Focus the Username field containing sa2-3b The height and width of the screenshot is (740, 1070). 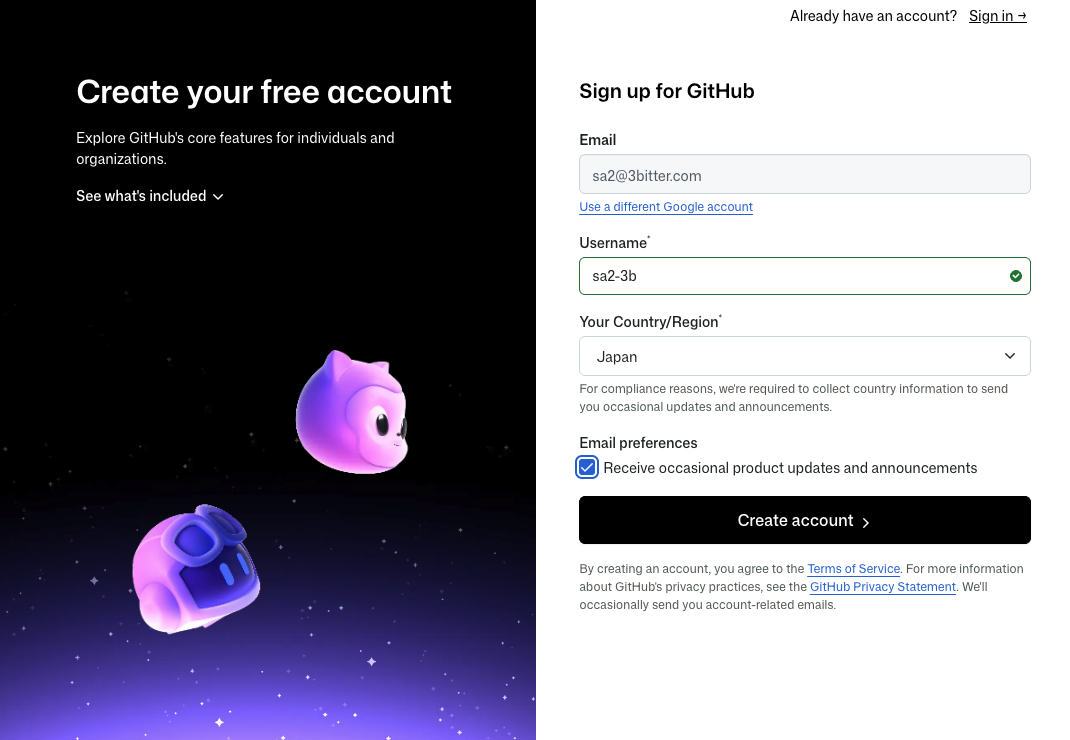tap(790, 276)
